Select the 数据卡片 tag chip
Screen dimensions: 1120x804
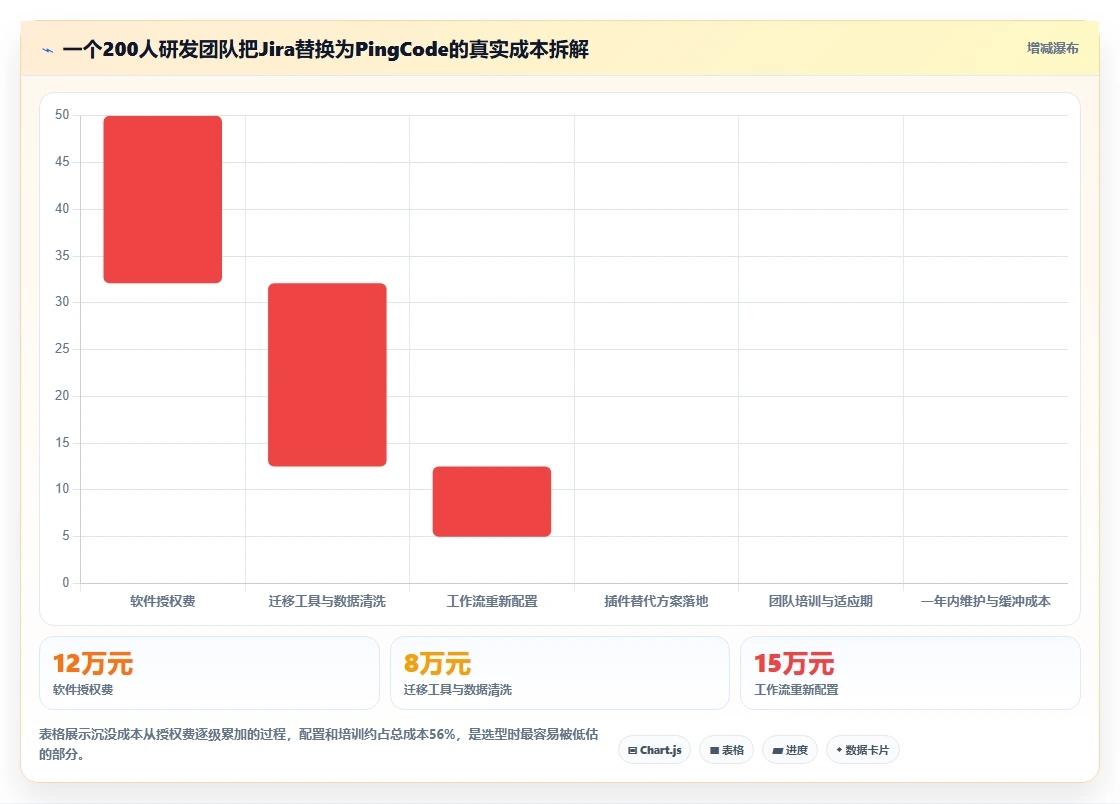pyautogui.click(x=863, y=750)
